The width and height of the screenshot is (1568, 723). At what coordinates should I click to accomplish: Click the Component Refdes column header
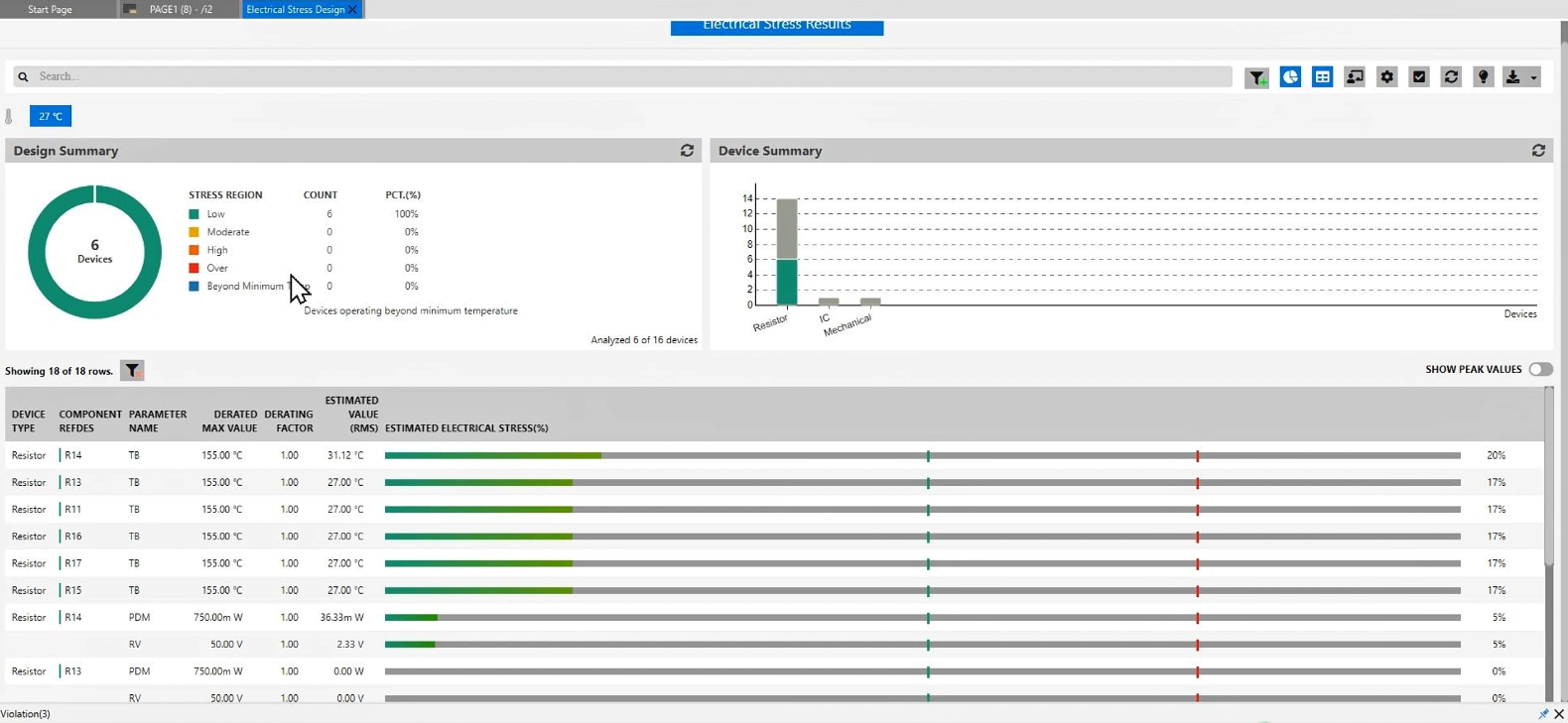(90, 422)
